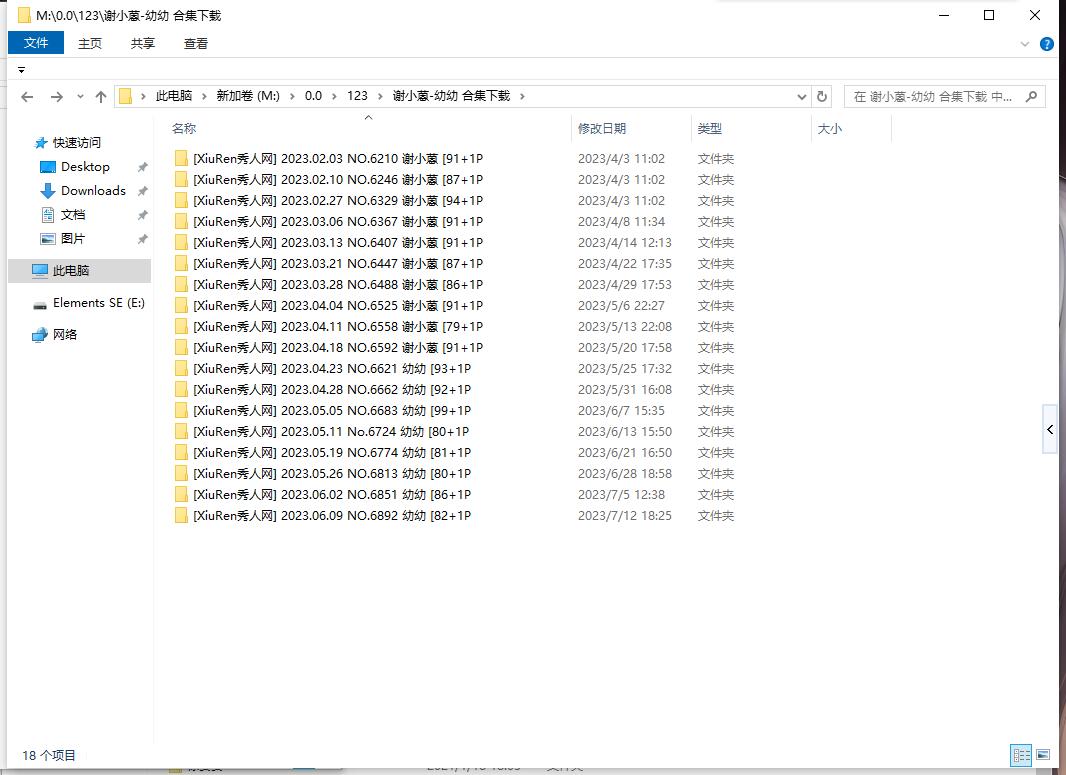1066x775 pixels.
Task: Open Help via the blue question mark
Action: [x=1047, y=44]
